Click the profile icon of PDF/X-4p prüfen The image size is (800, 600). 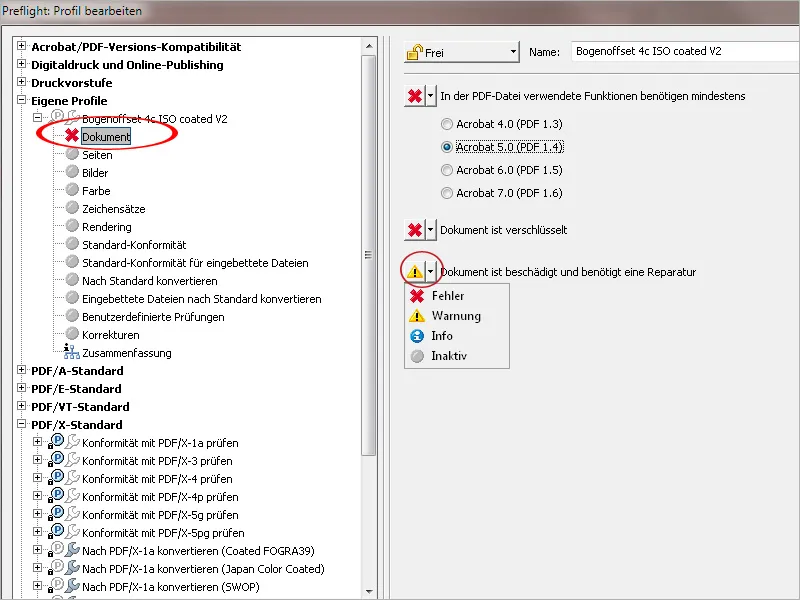57,494
